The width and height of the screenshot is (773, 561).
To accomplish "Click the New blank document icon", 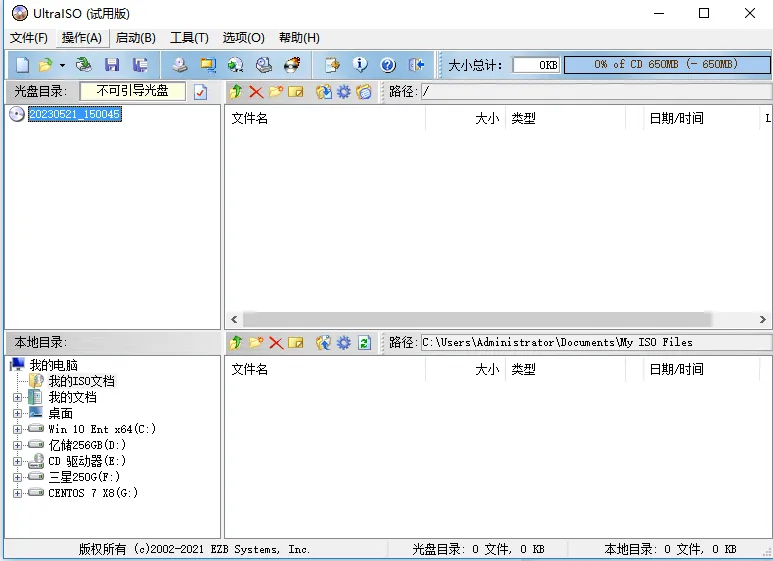I will coord(23,65).
